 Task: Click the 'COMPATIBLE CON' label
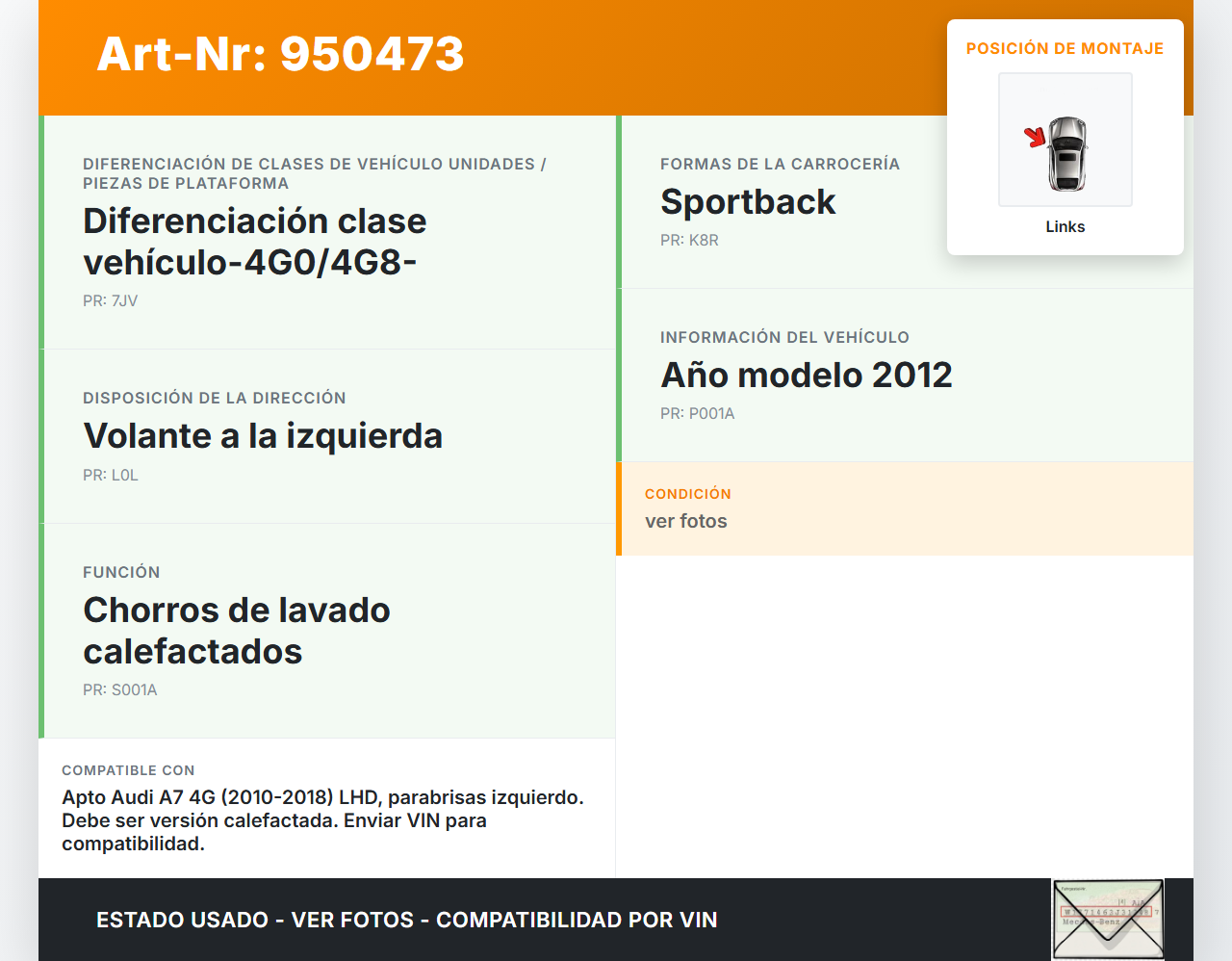(x=128, y=770)
